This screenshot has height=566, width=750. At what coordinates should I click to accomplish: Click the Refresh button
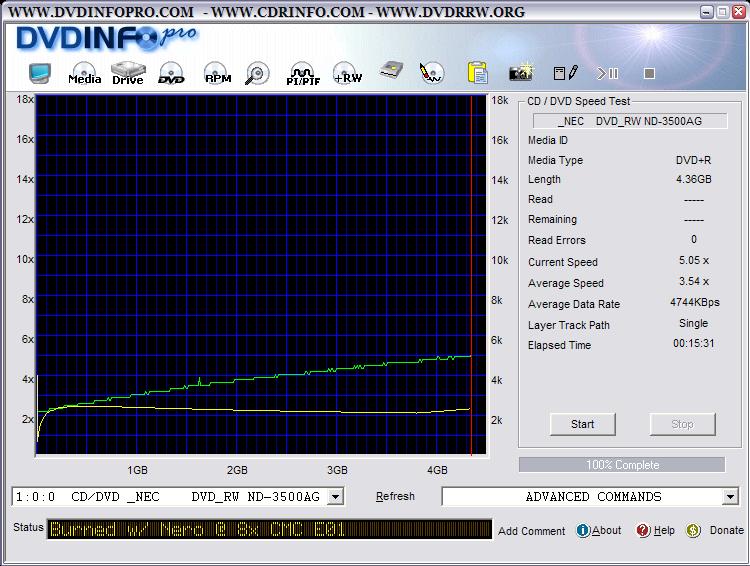[395, 497]
